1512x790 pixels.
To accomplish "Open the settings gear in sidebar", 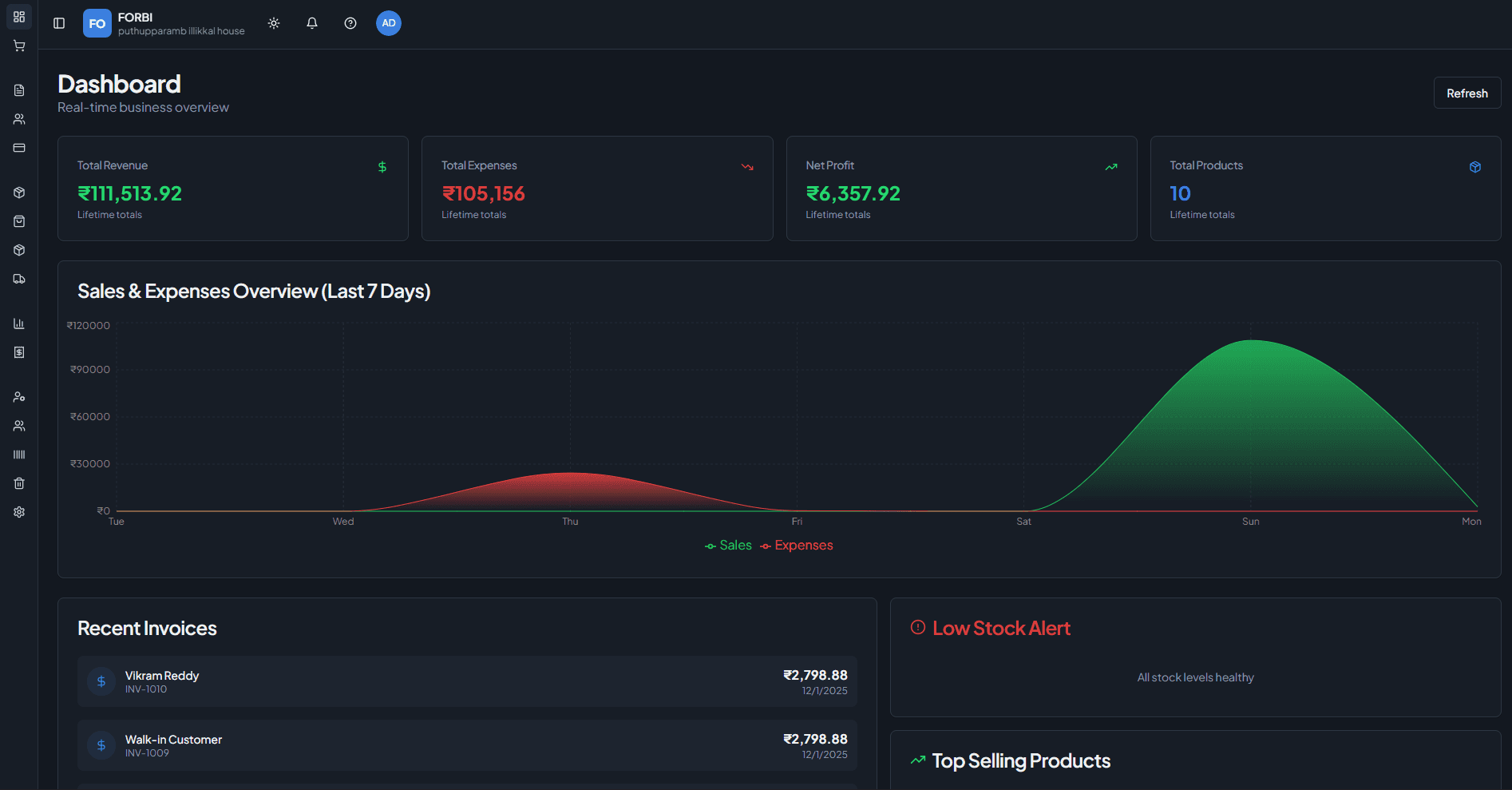I will point(19,512).
